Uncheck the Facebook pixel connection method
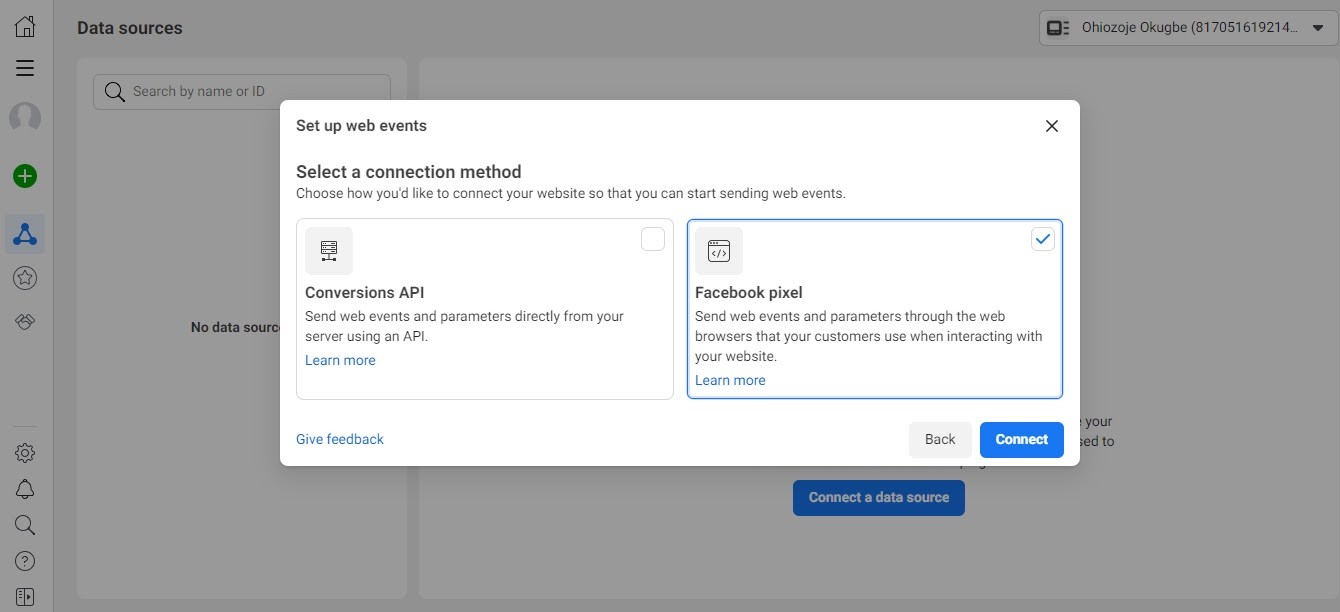 1042,238
